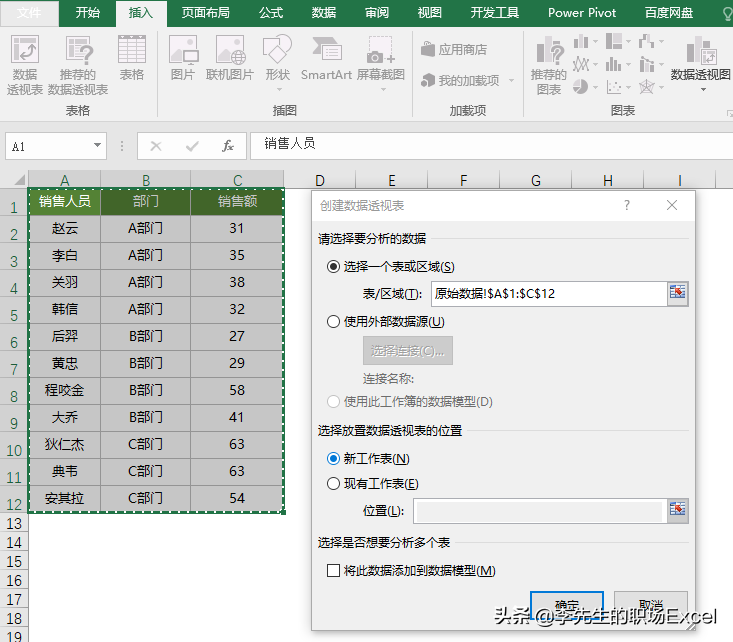Check the 将此数据添加到数据模型 checkbox
The image size is (733, 642).
334,571
